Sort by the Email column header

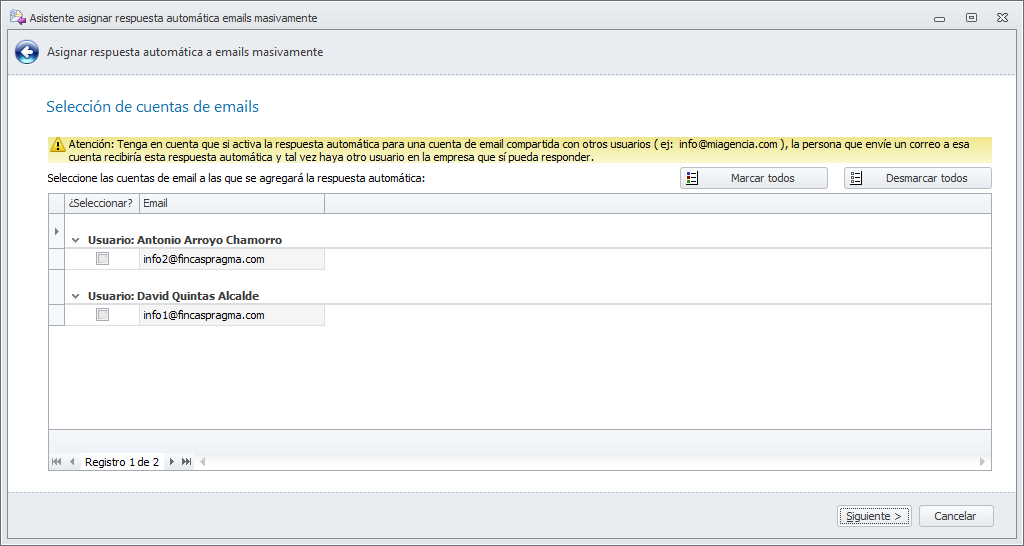(x=231, y=204)
